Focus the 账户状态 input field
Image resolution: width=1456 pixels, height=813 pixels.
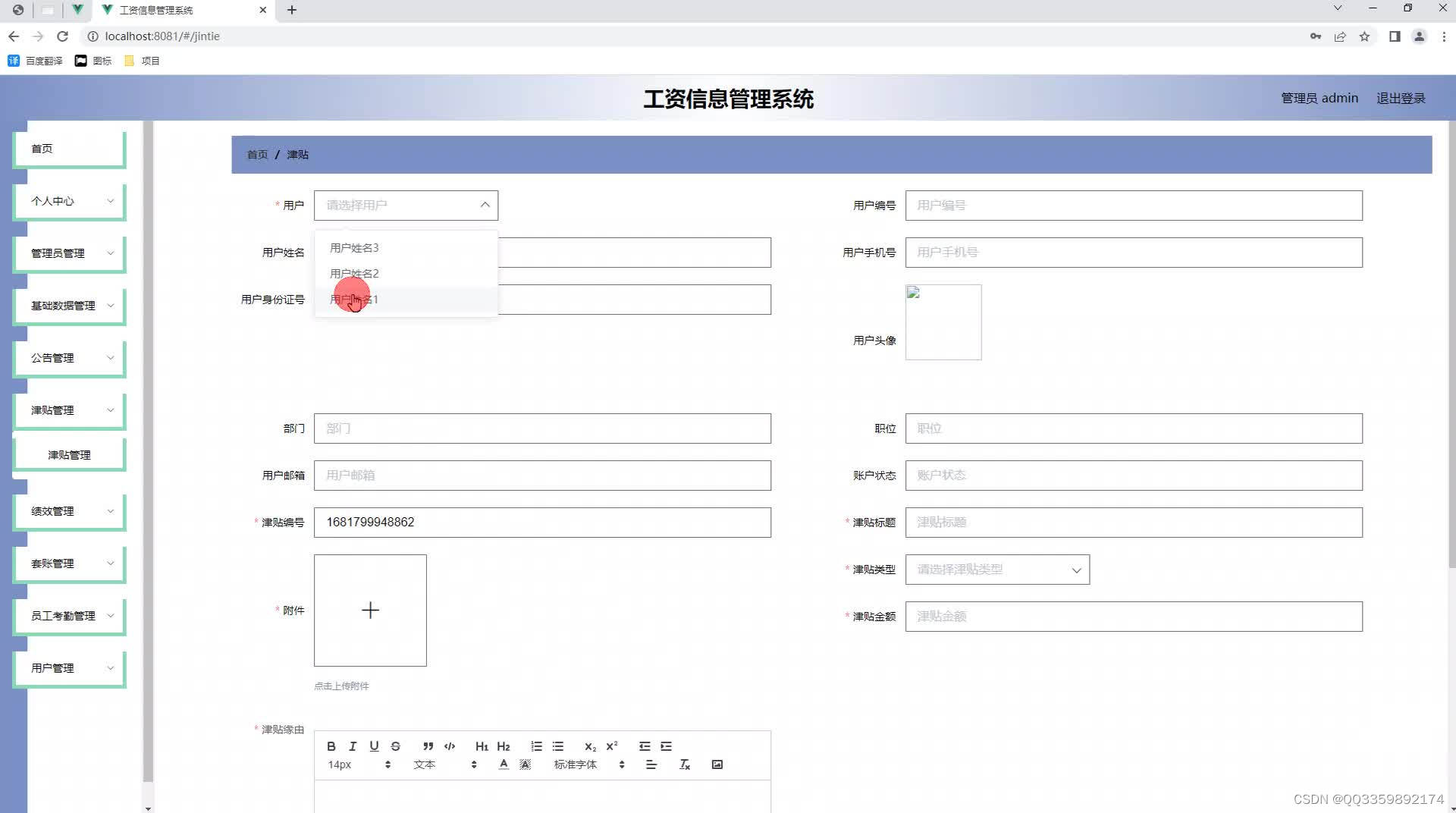(x=1134, y=476)
